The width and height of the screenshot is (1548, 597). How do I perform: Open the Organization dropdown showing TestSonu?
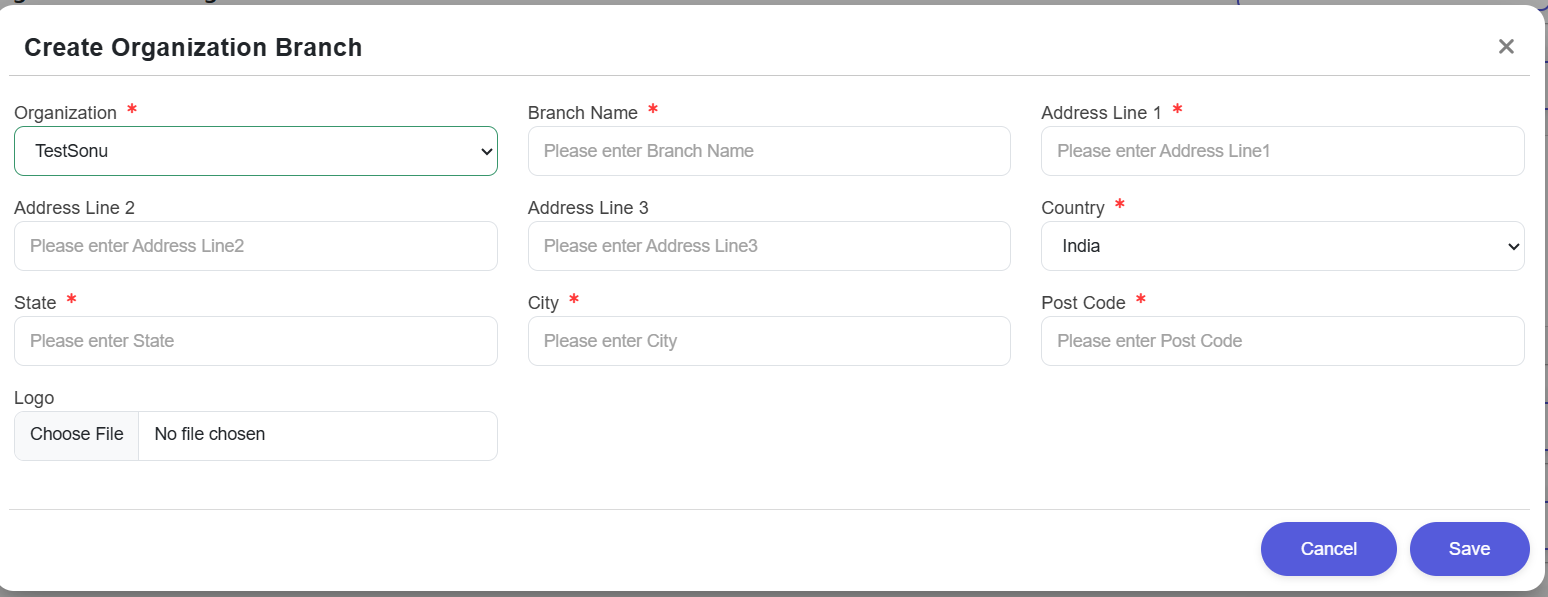(x=256, y=151)
